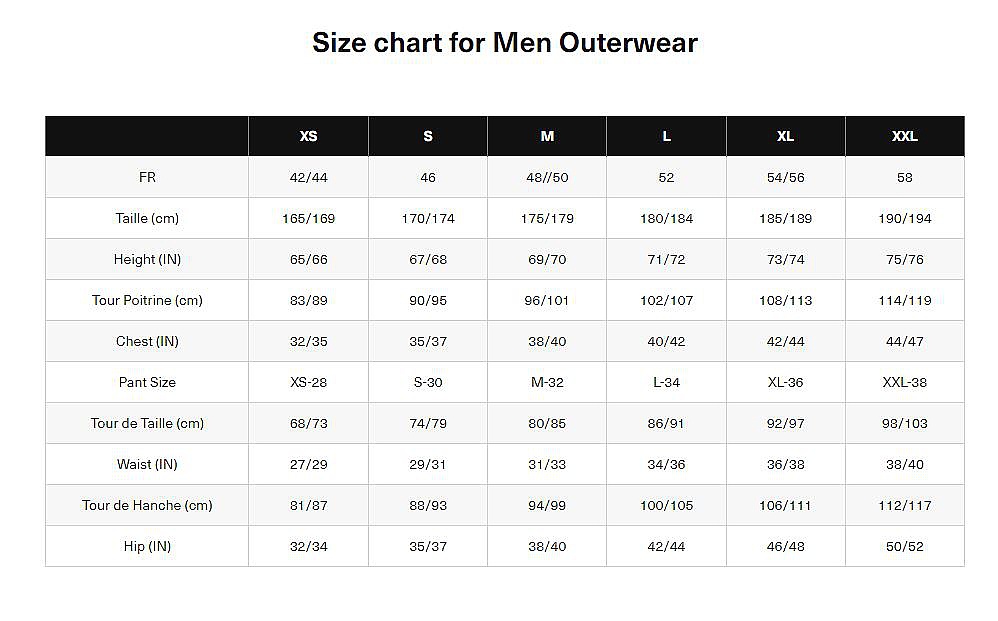Select the XXL-38 pant size cell
Screen dimensions: 998x621
click(x=904, y=382)
